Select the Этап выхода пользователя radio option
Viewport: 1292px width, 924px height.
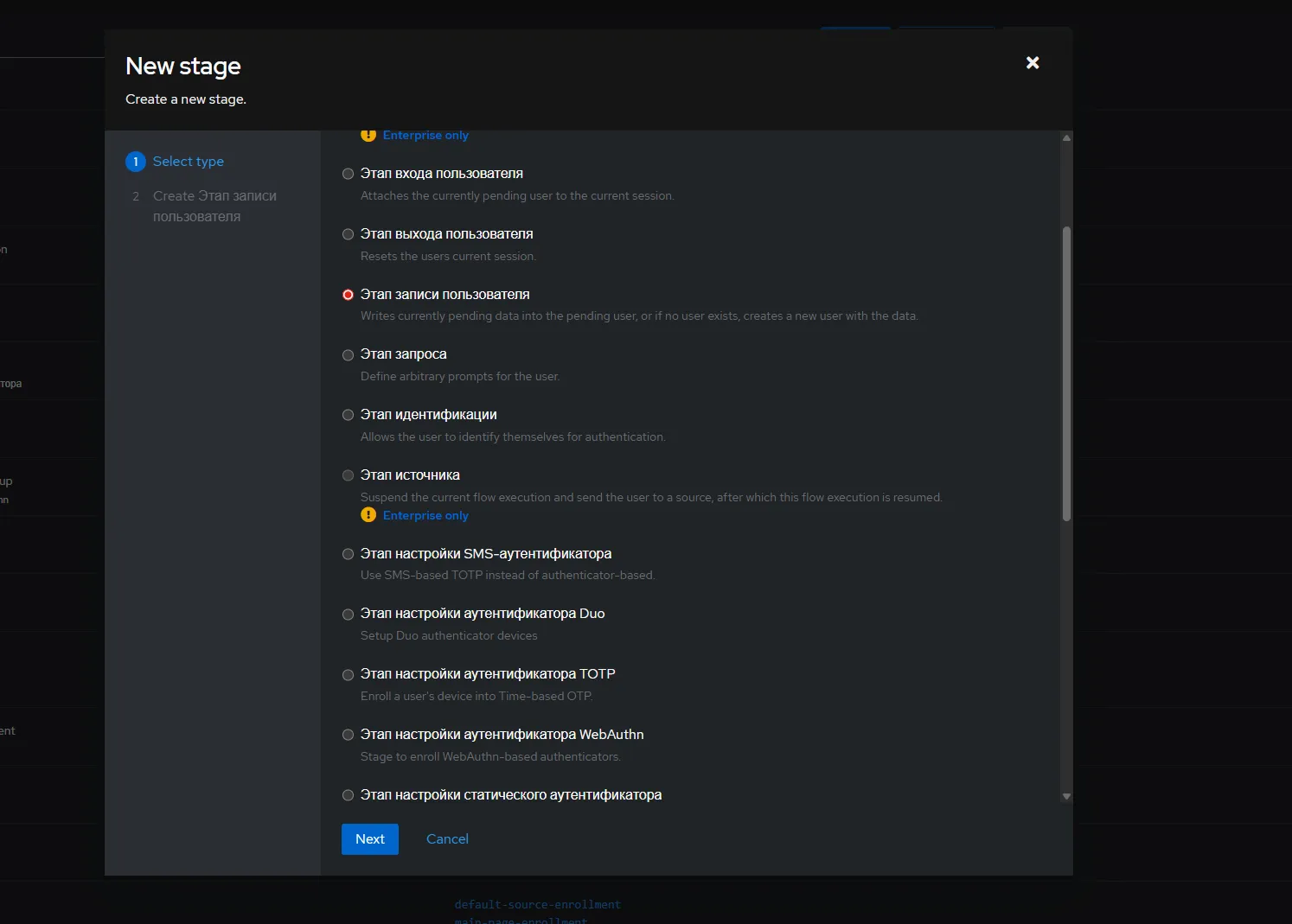click(x=348, y=234)
